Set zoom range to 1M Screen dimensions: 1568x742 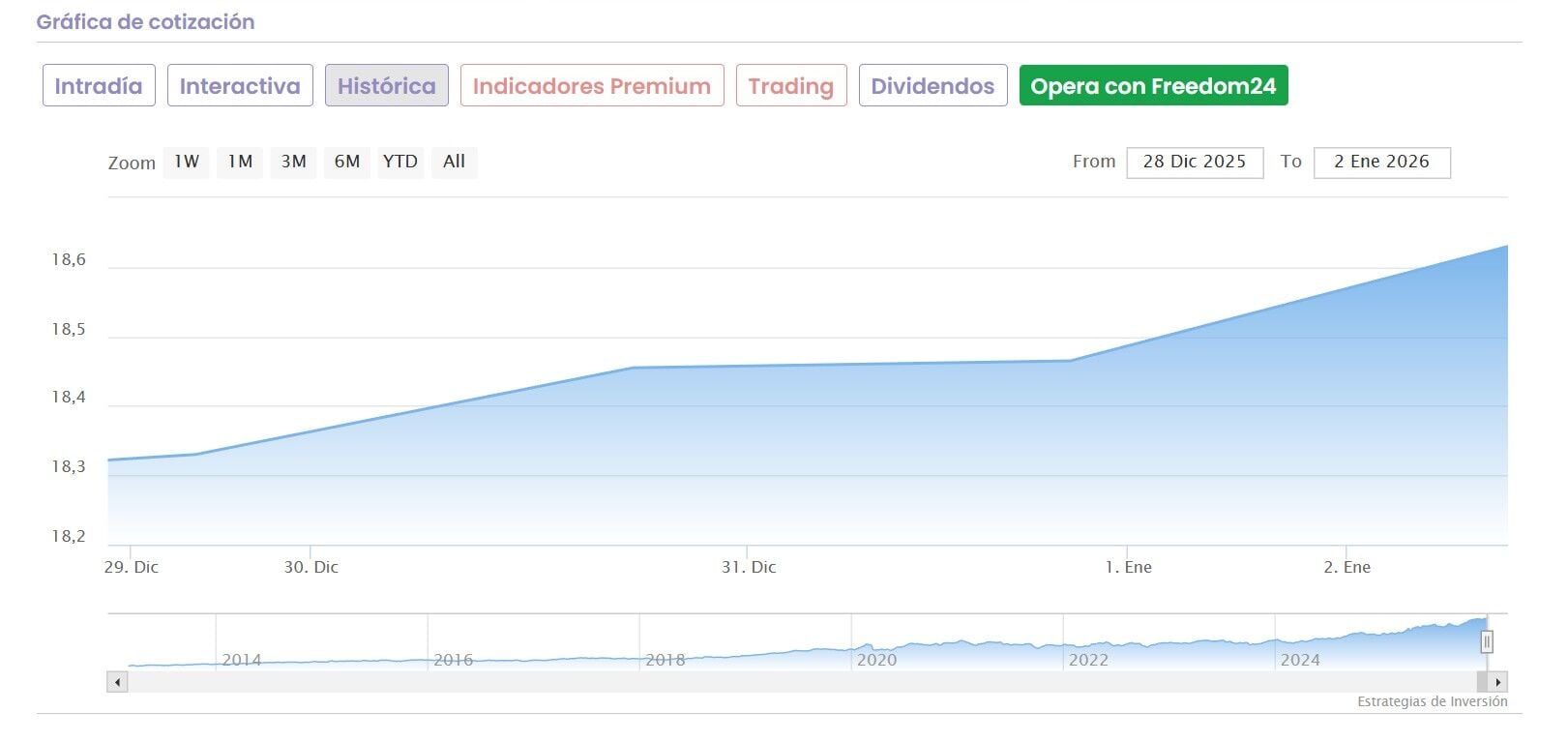pos(240,162)
